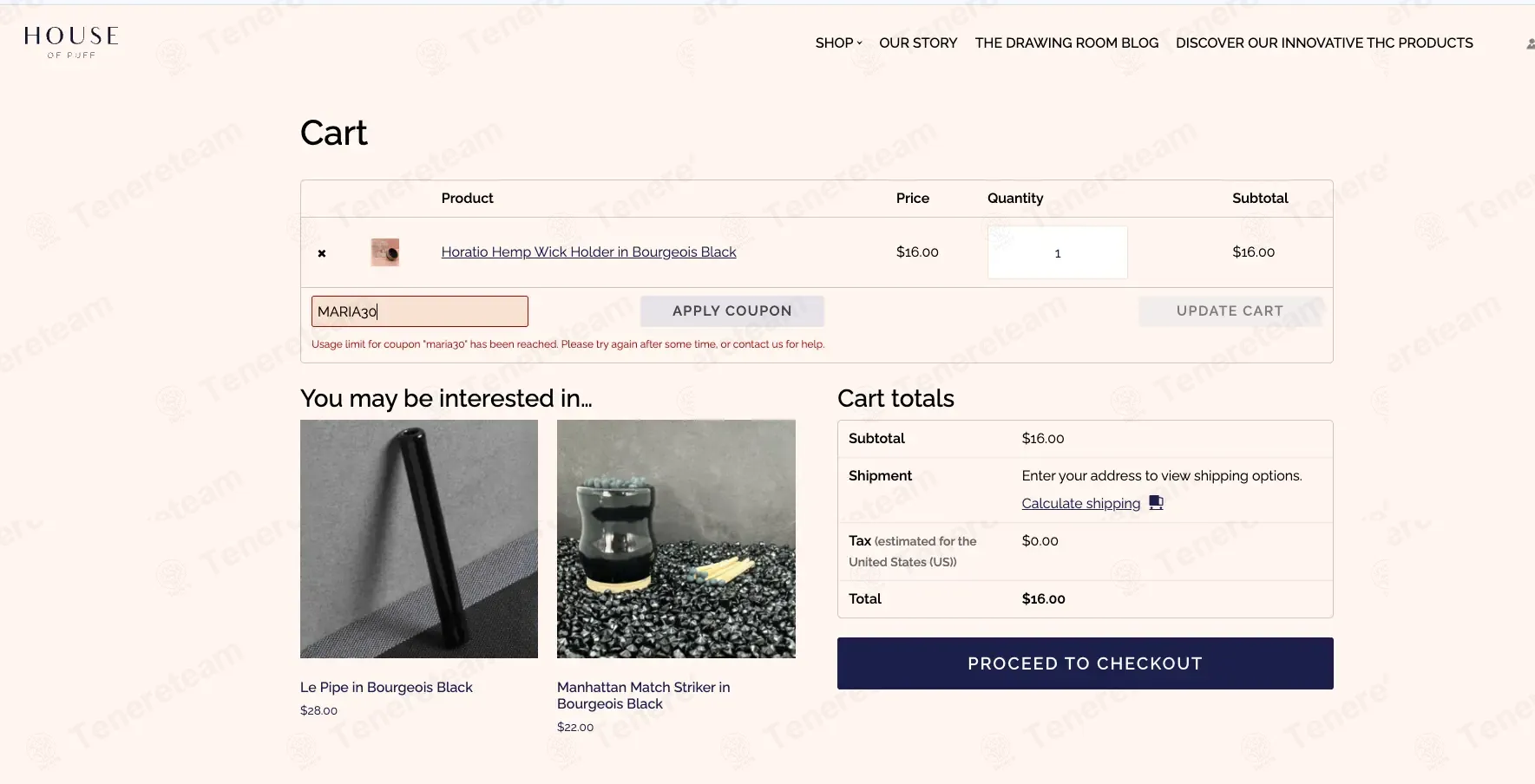Click 'You may be interested in…' heading

446,398
